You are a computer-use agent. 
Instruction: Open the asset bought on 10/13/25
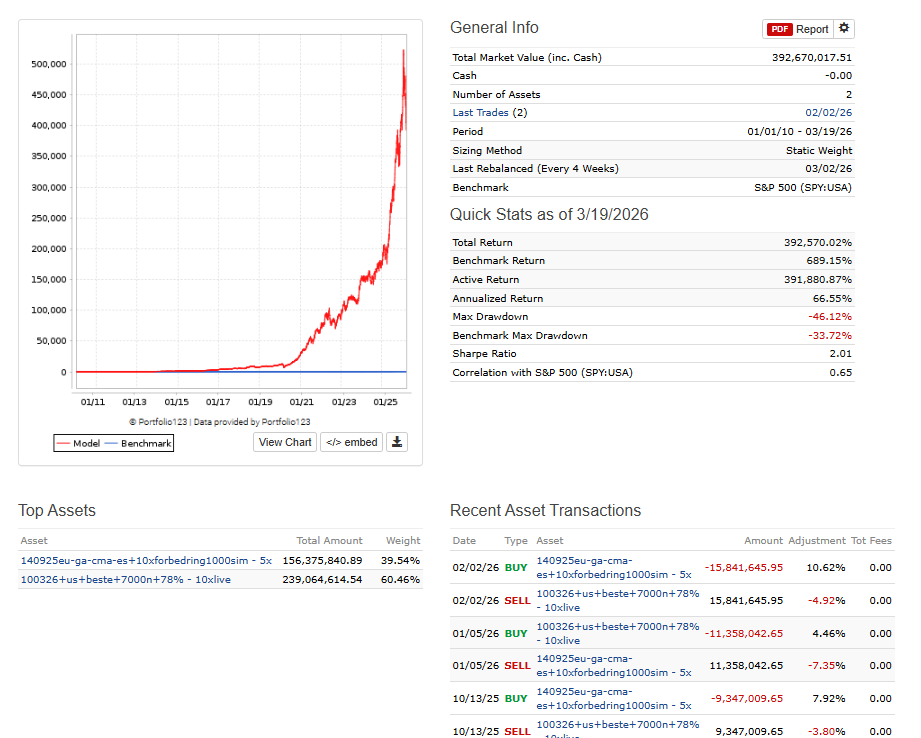tap(613, 698)
